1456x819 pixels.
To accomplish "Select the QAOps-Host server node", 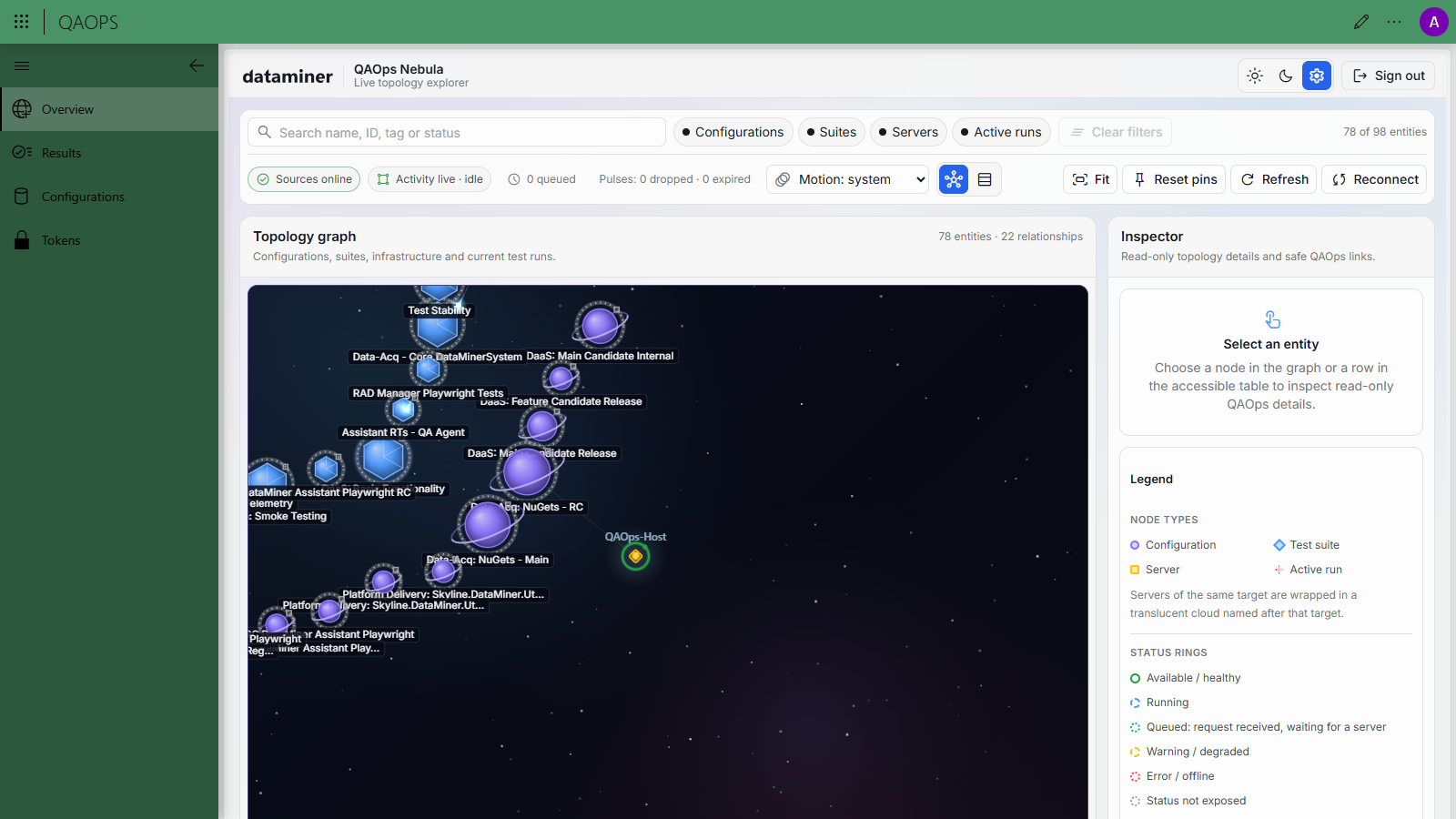I will (x=635, y=556).
